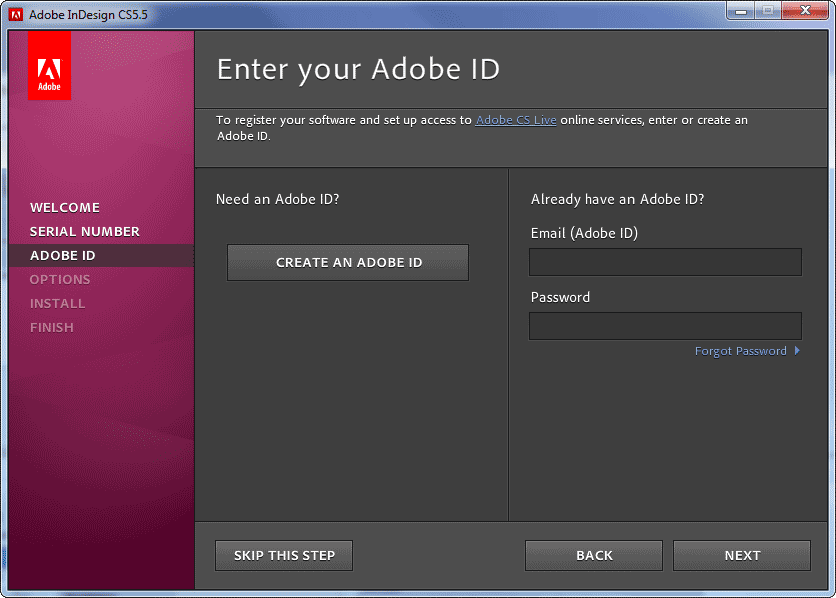
Task: Close the InDesign CS5.5 installer window
Action: pyautogui.click(x=805, y=11)
